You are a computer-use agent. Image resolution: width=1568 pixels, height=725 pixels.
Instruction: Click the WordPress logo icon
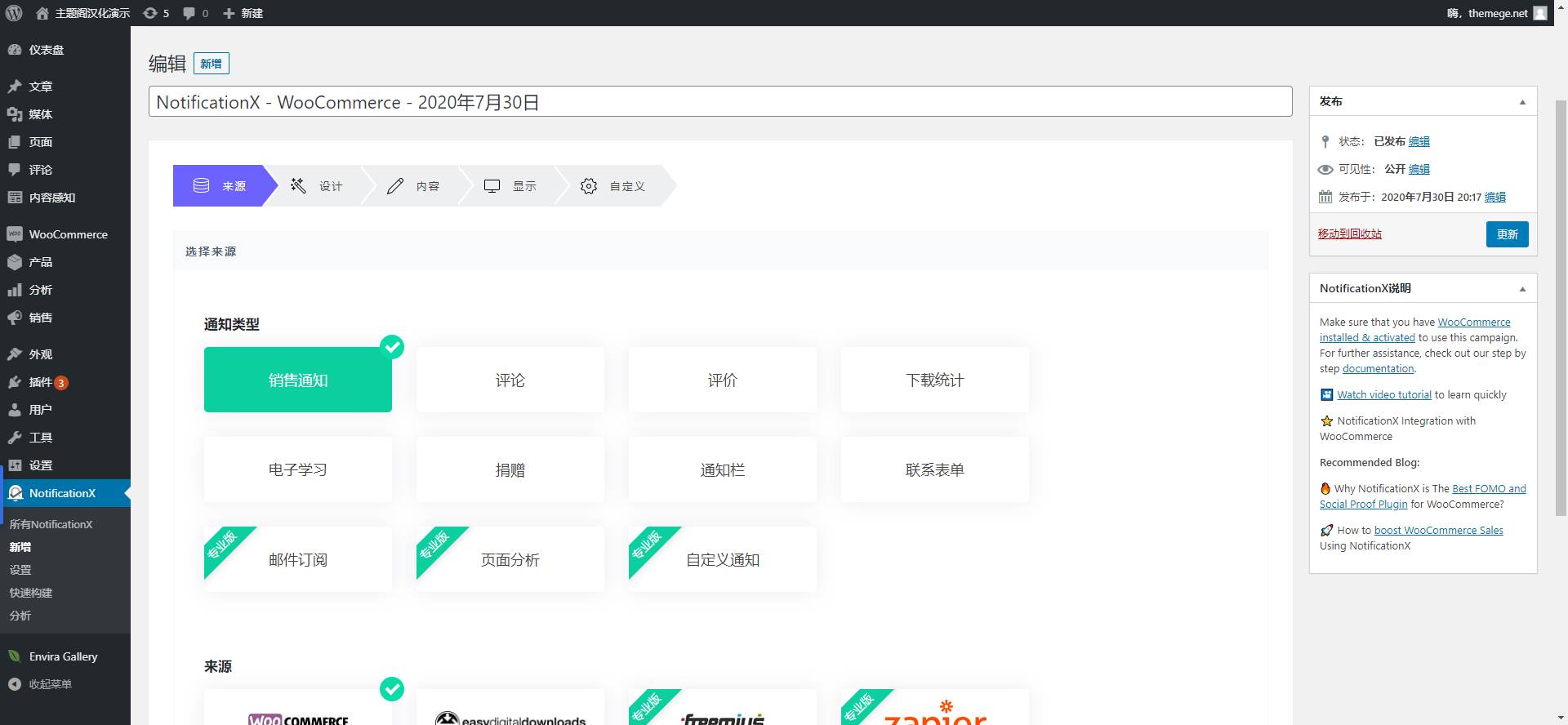[14, 13]
